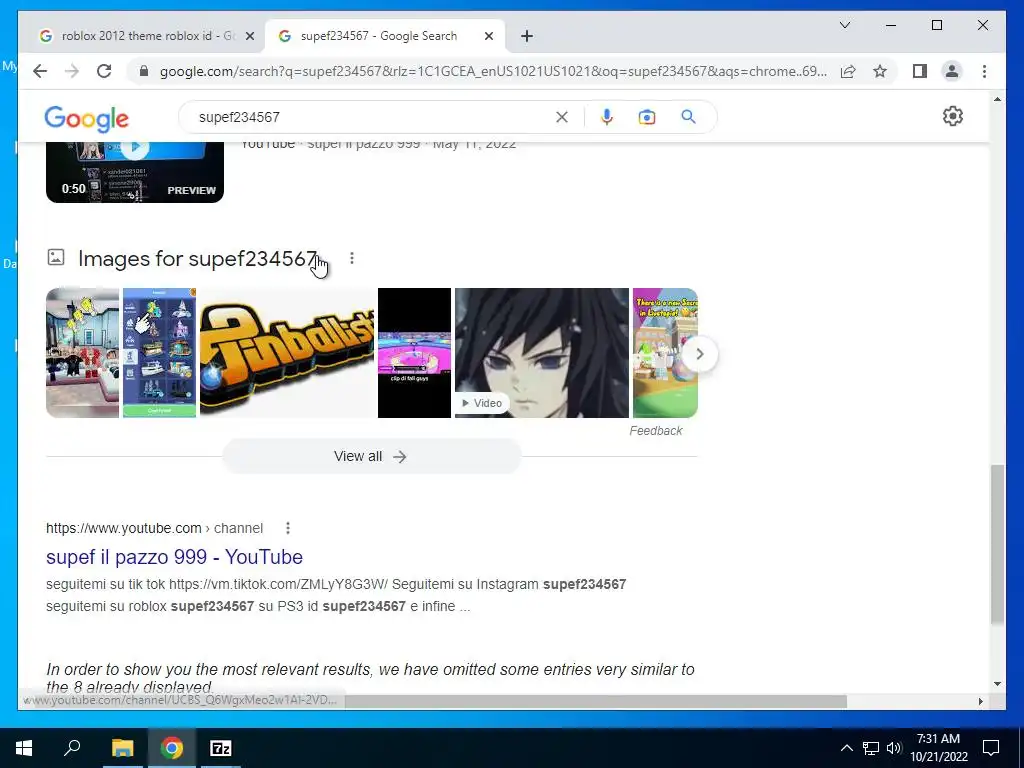Open supef il pazzo 999 YouTube link
This screenshot has height=768, width=1024.
click(x=174, y=557)
